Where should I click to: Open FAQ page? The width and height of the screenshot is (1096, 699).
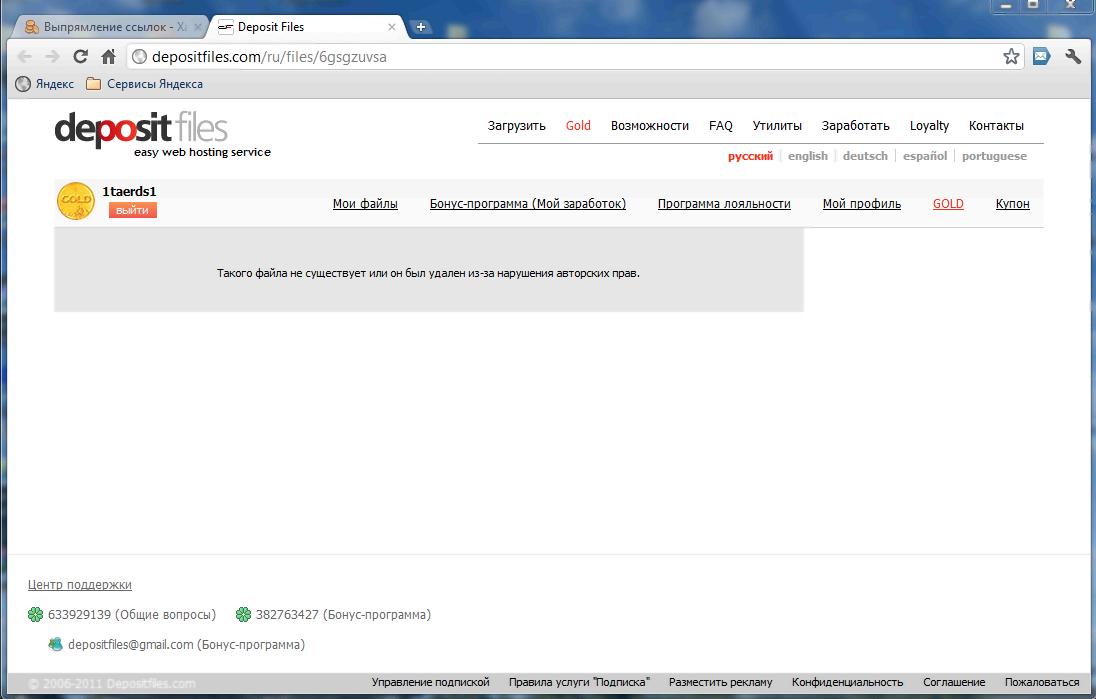coord(721,126)
